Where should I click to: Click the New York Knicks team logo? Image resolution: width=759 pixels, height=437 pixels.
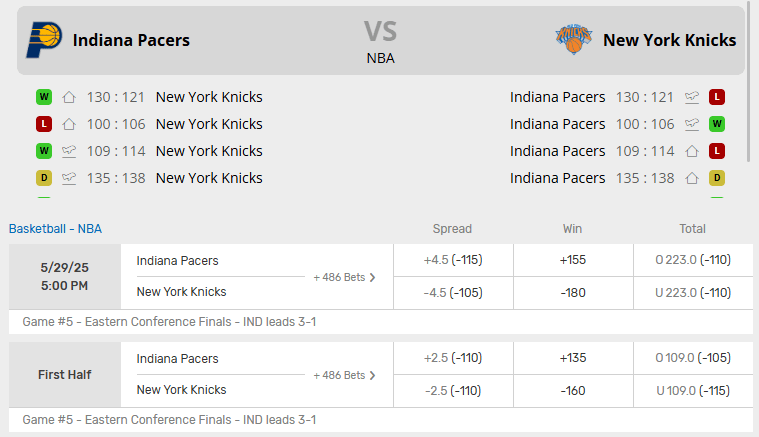pos(574,39)
